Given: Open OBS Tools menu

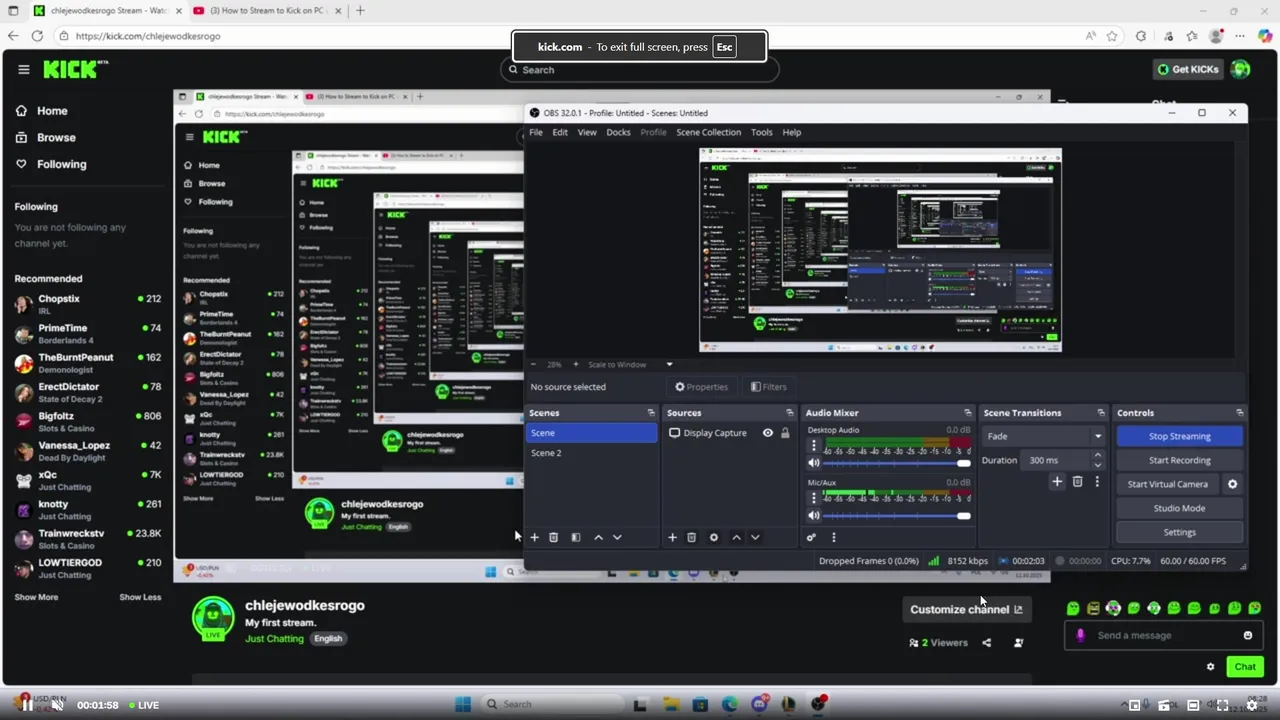Looking at the screenshot, I should point(761,132).
